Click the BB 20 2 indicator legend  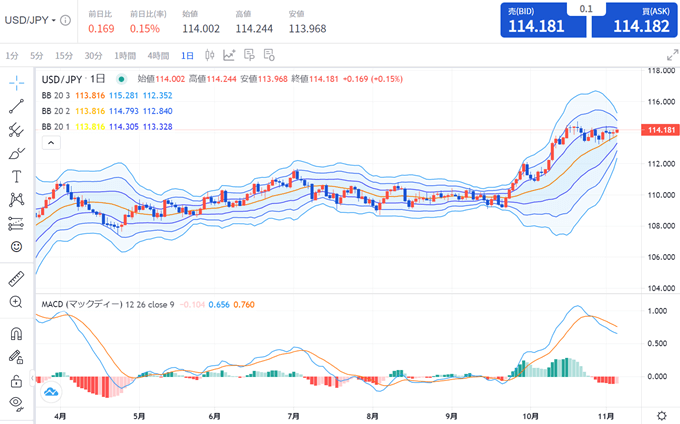tap(56, 111)
